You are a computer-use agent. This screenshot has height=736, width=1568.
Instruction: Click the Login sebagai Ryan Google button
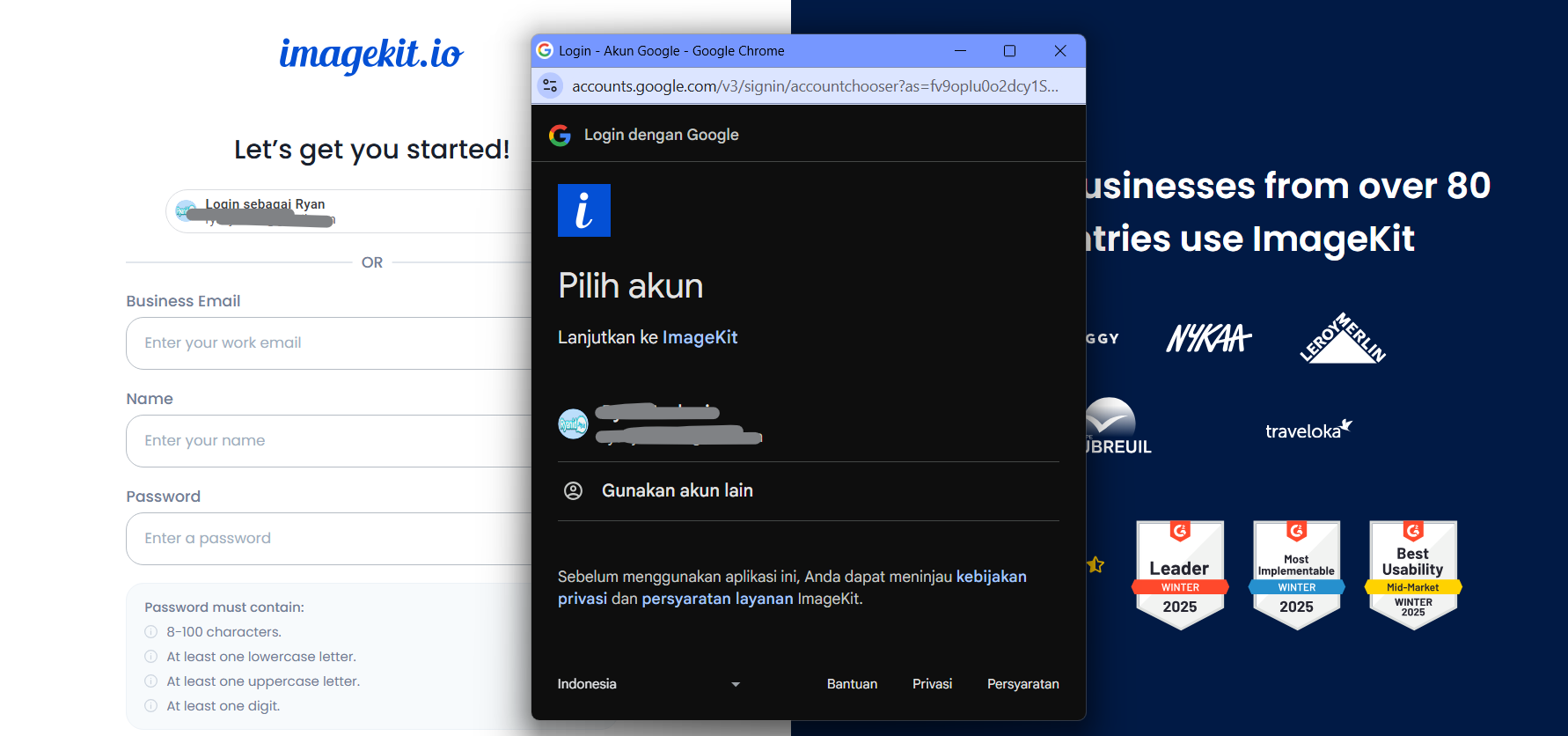[x=348, y=211]
